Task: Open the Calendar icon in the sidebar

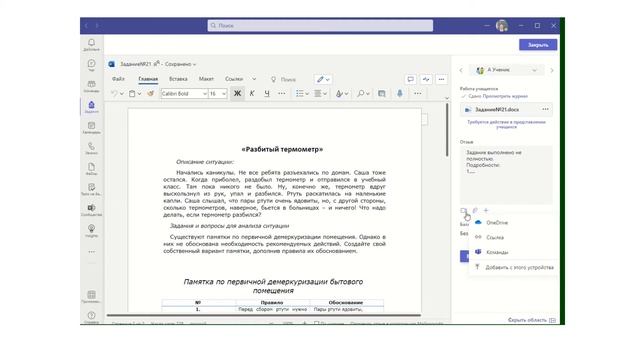Action: tap(91, 127)
